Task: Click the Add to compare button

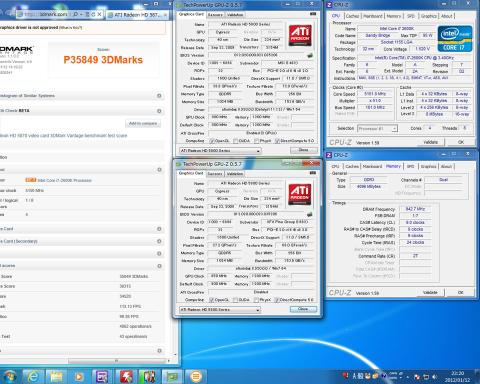Action: (x=143, y=123)
